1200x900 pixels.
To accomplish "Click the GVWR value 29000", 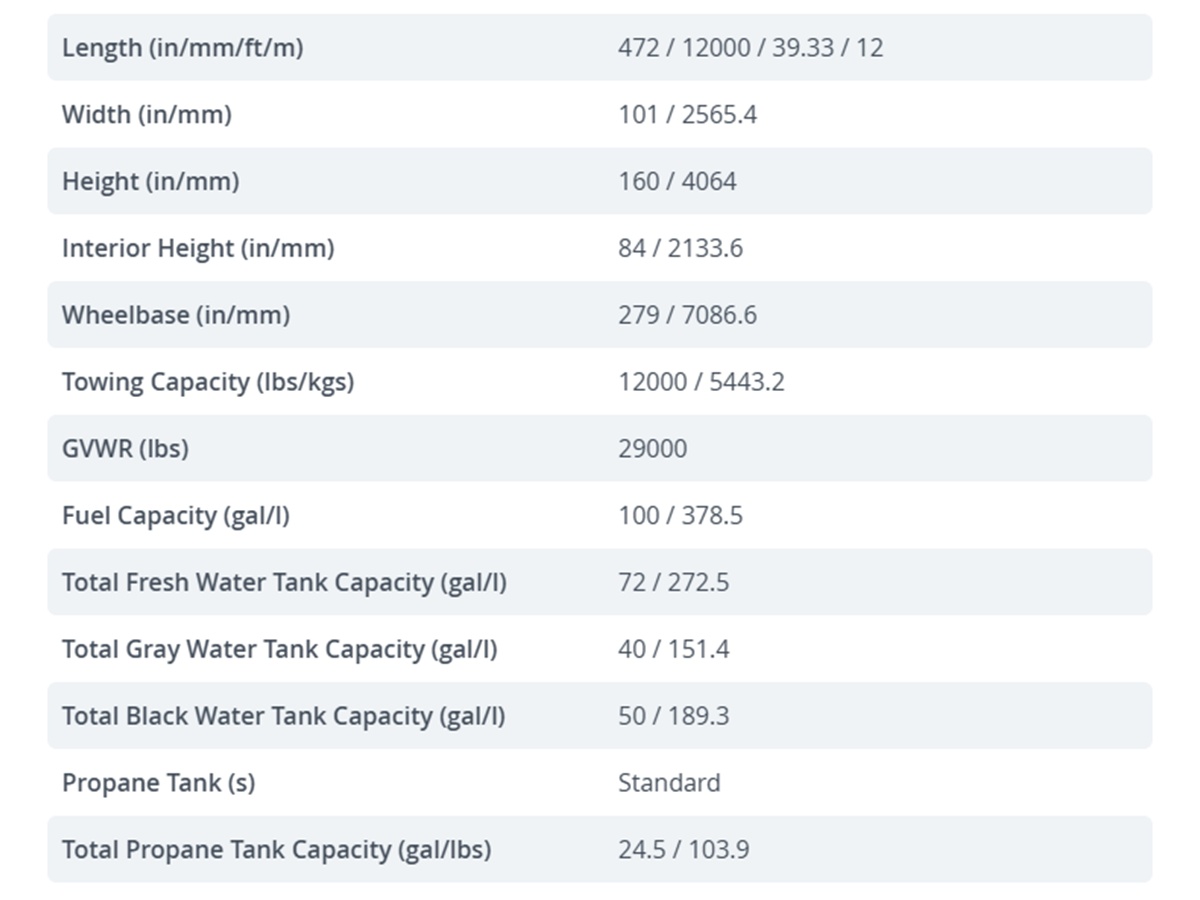I will tap(652, 449).
